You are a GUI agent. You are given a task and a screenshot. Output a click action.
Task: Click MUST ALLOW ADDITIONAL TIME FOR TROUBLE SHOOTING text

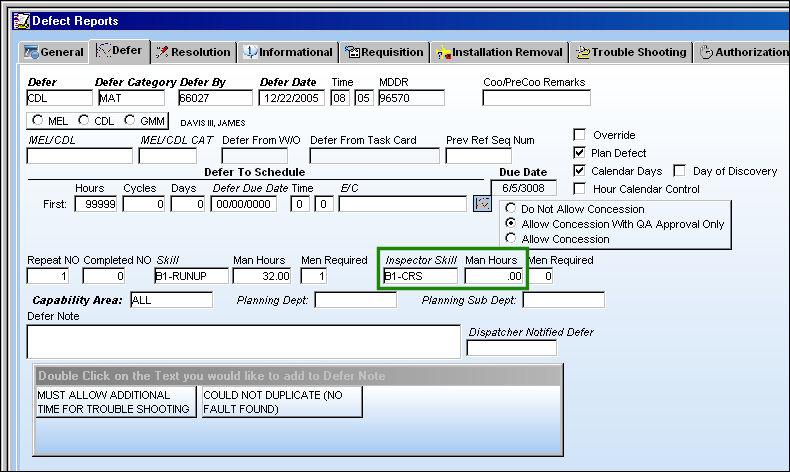(115, 402)
